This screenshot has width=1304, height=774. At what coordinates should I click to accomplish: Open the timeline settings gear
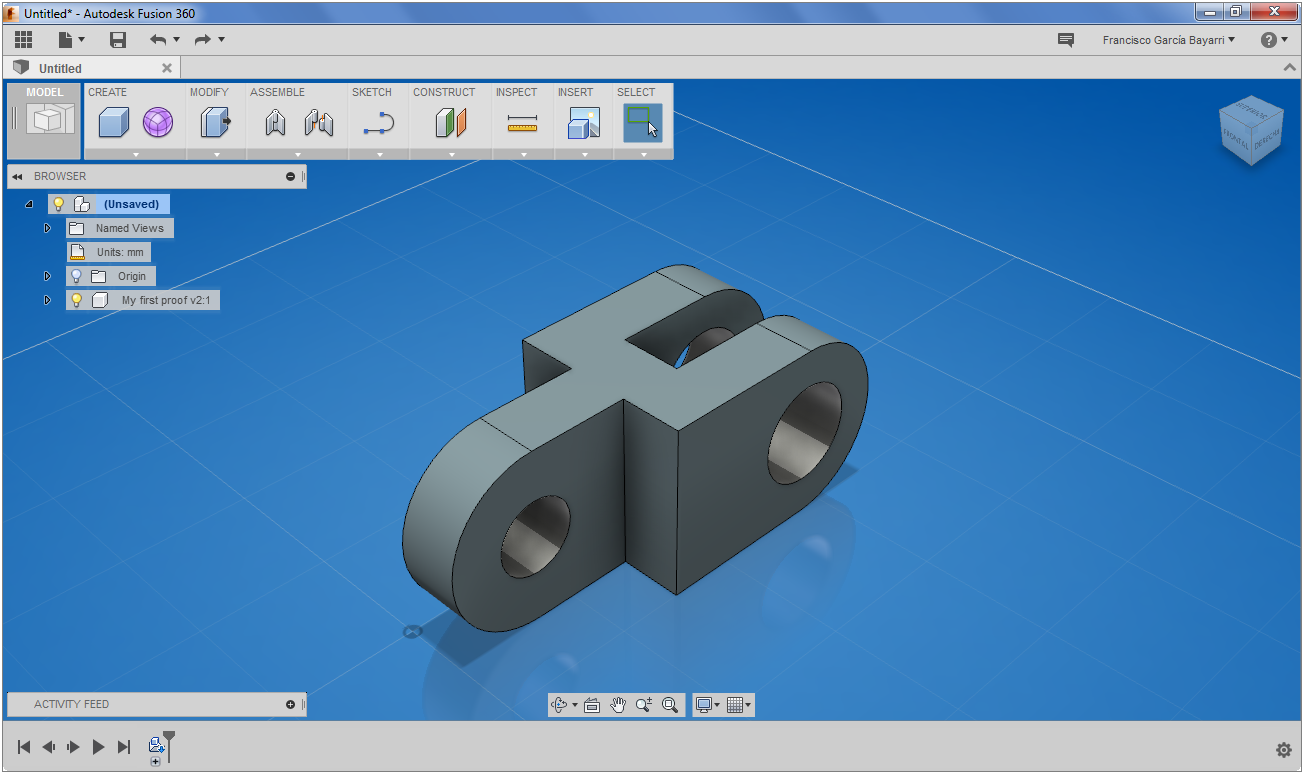pos(1284,750)
